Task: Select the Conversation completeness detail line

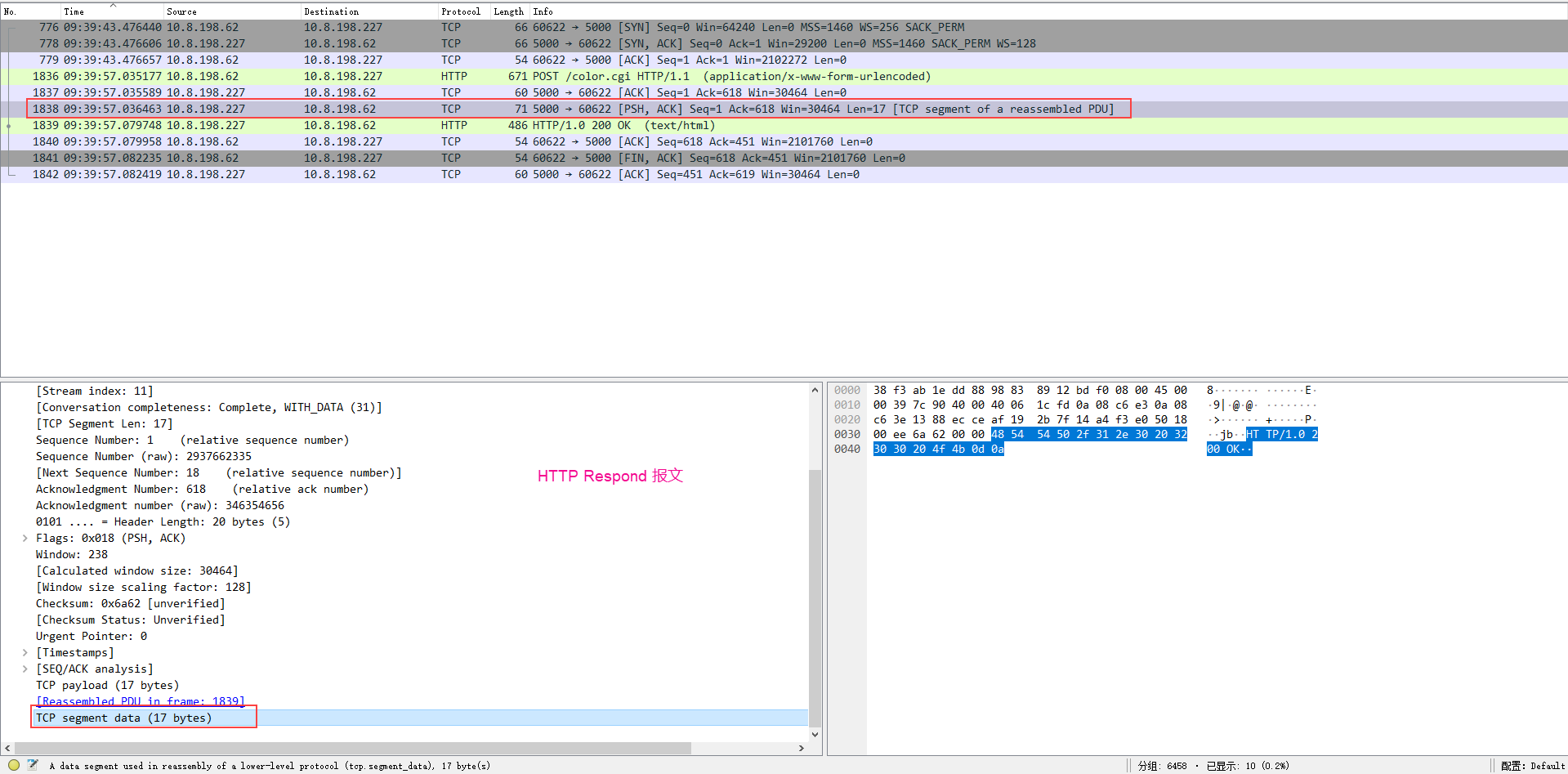Action: (209, 407)
